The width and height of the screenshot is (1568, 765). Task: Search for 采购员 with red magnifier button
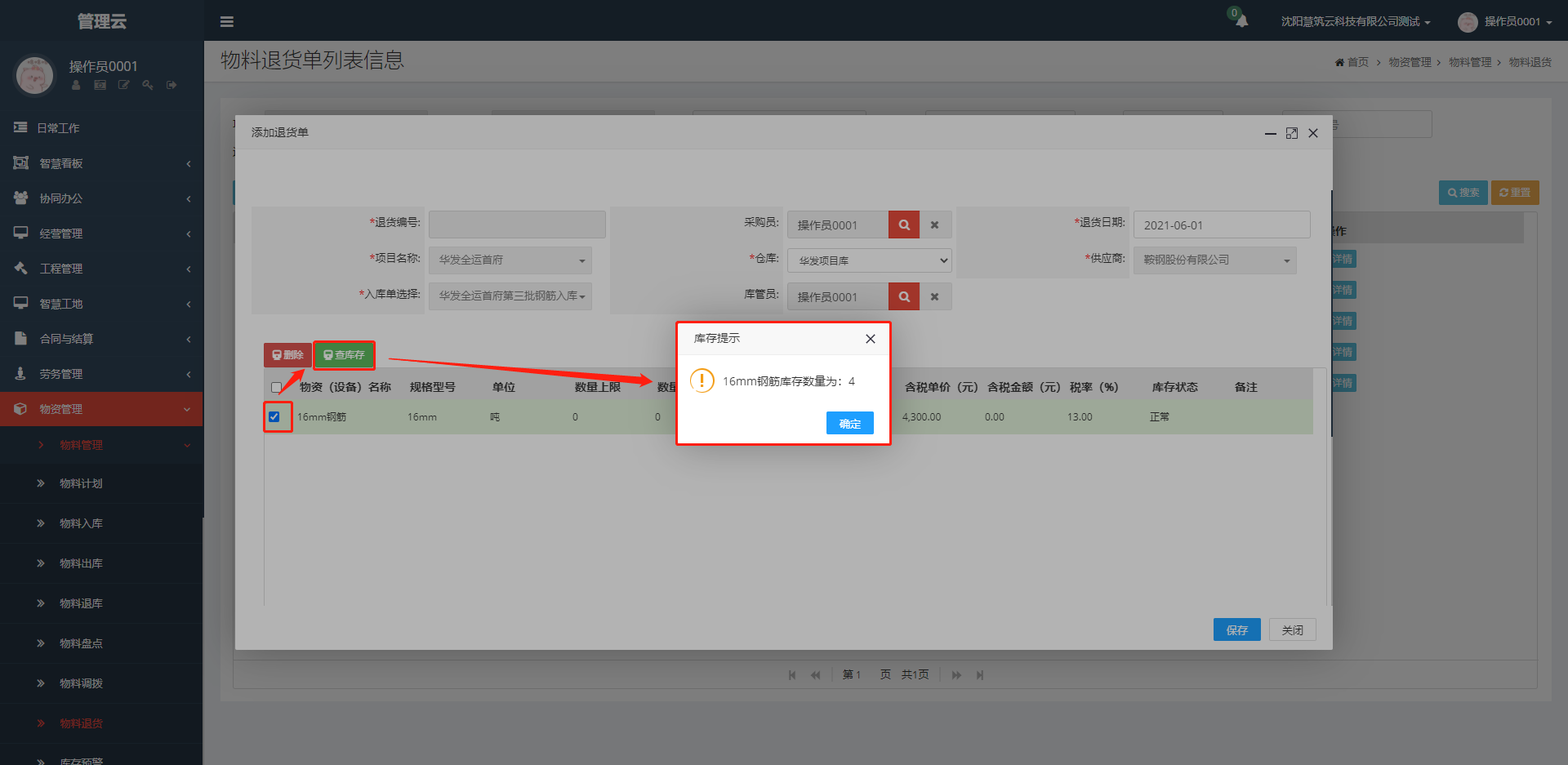[904, 225]
